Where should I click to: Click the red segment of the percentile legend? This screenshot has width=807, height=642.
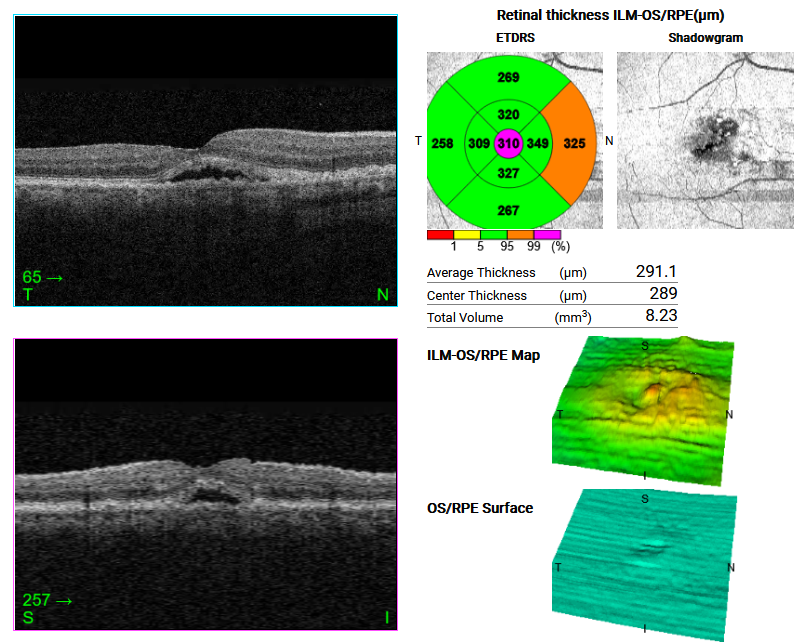(x=441, y=235)
